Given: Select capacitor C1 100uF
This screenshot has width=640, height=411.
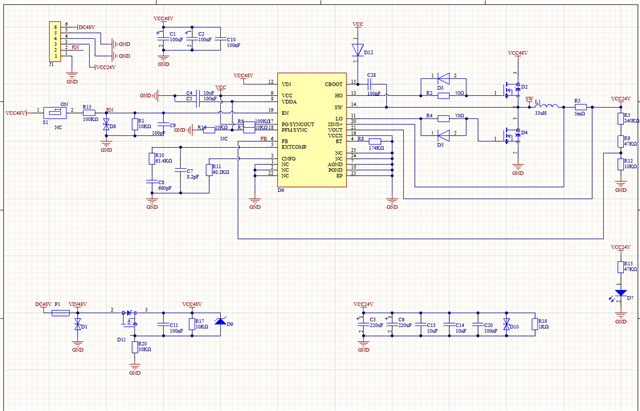Looking at the screenshot, I should 163,39.
